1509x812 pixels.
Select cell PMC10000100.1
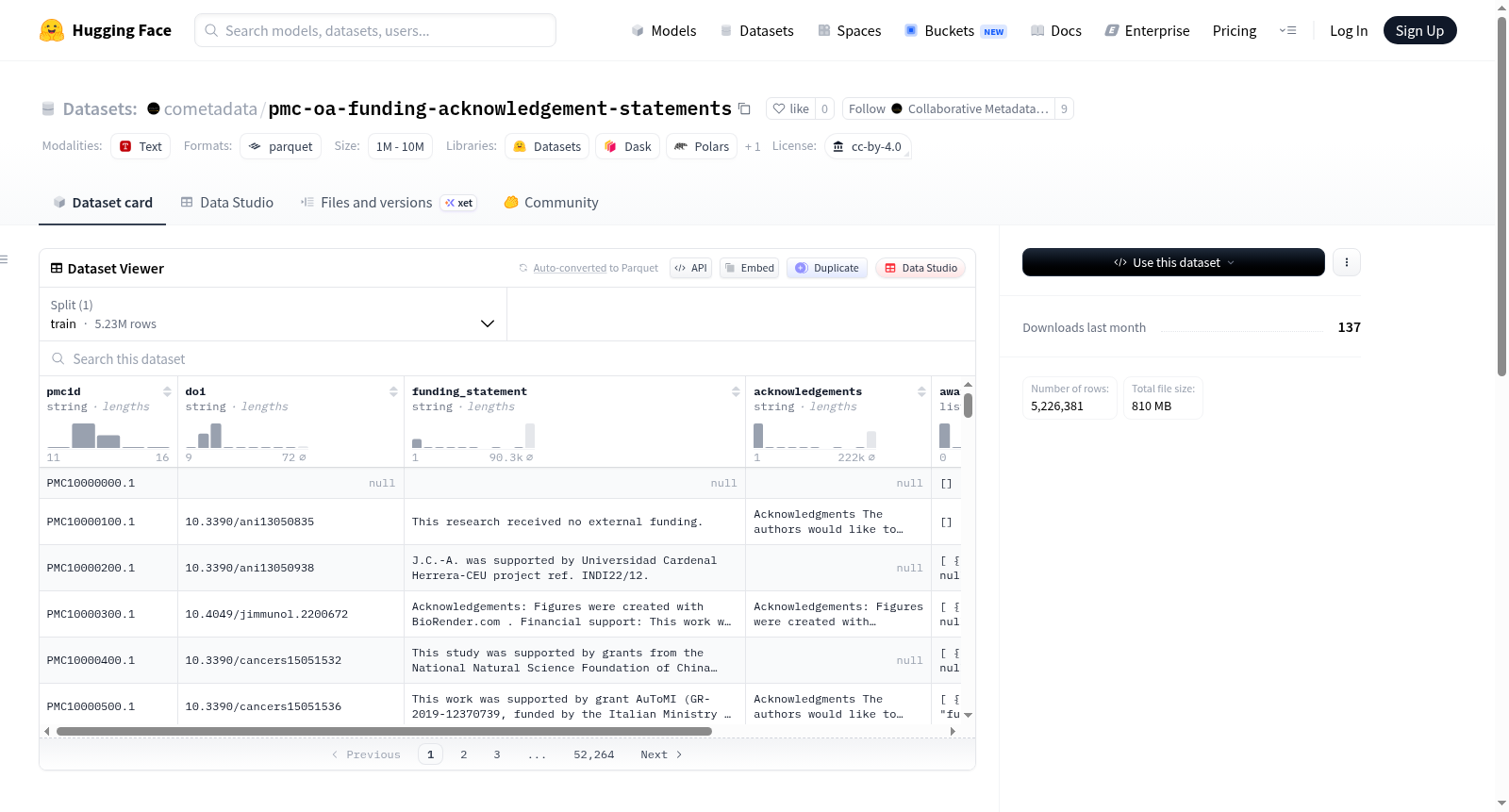(108, 522)
